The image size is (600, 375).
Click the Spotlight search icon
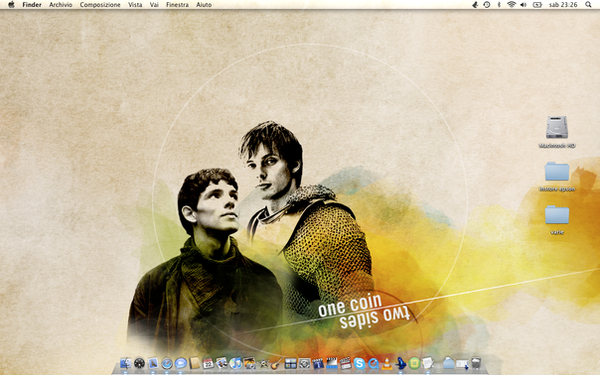(588, 5)
